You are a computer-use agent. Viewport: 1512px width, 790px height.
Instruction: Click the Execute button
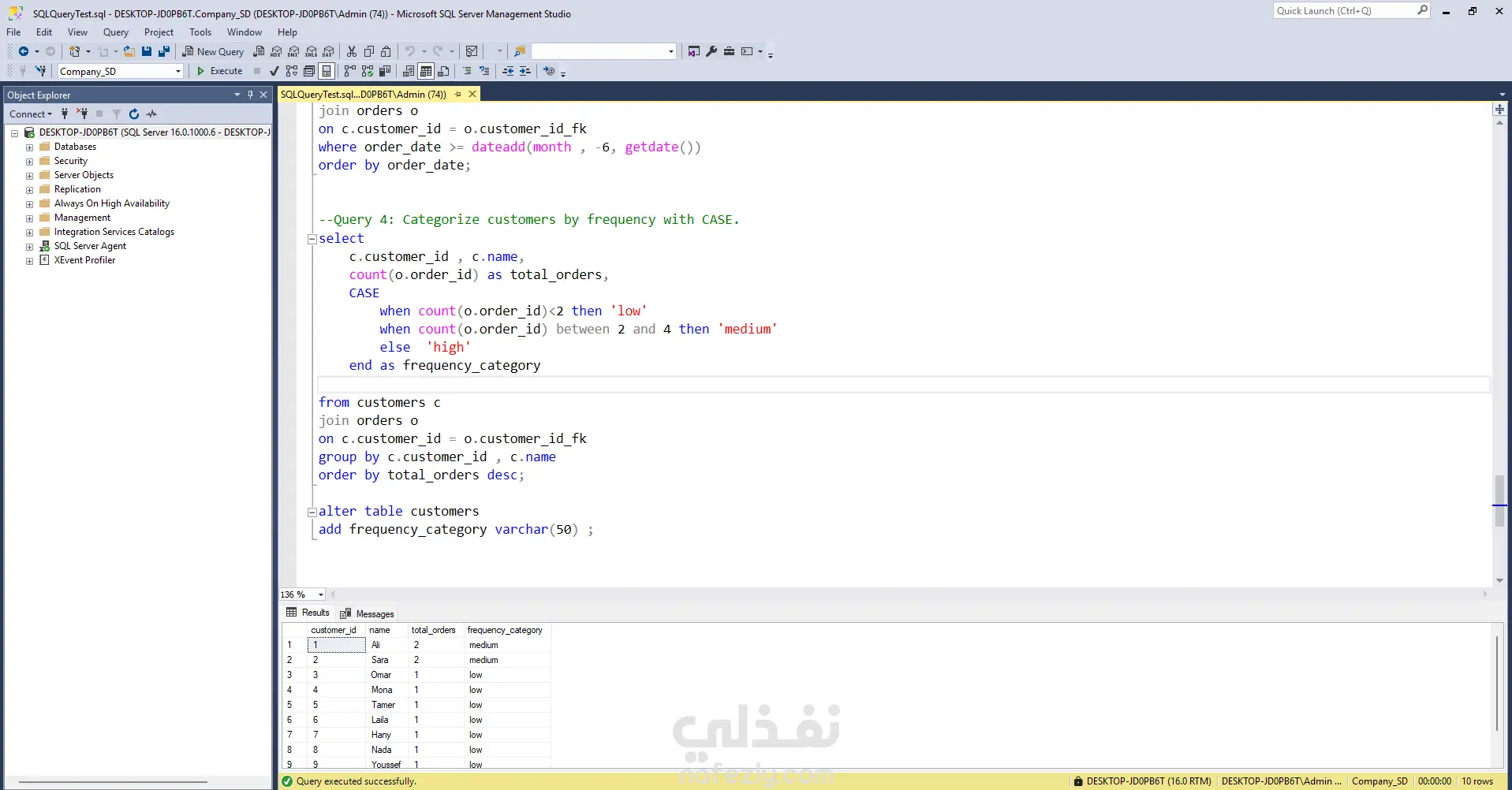point(219,71)
